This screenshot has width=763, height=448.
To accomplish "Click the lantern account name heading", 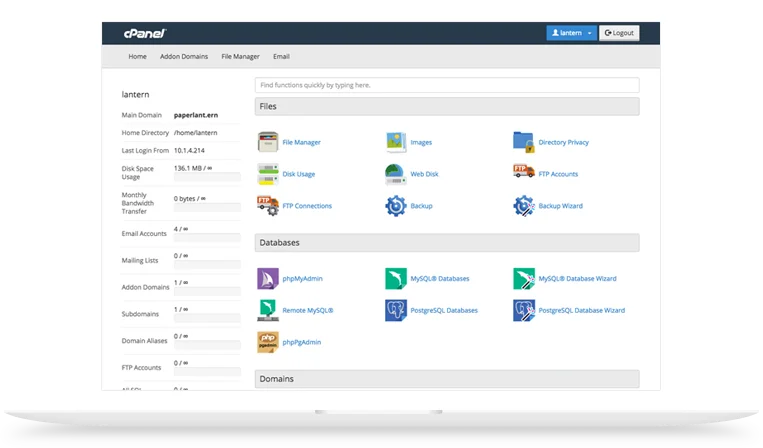I will [135, 94].
